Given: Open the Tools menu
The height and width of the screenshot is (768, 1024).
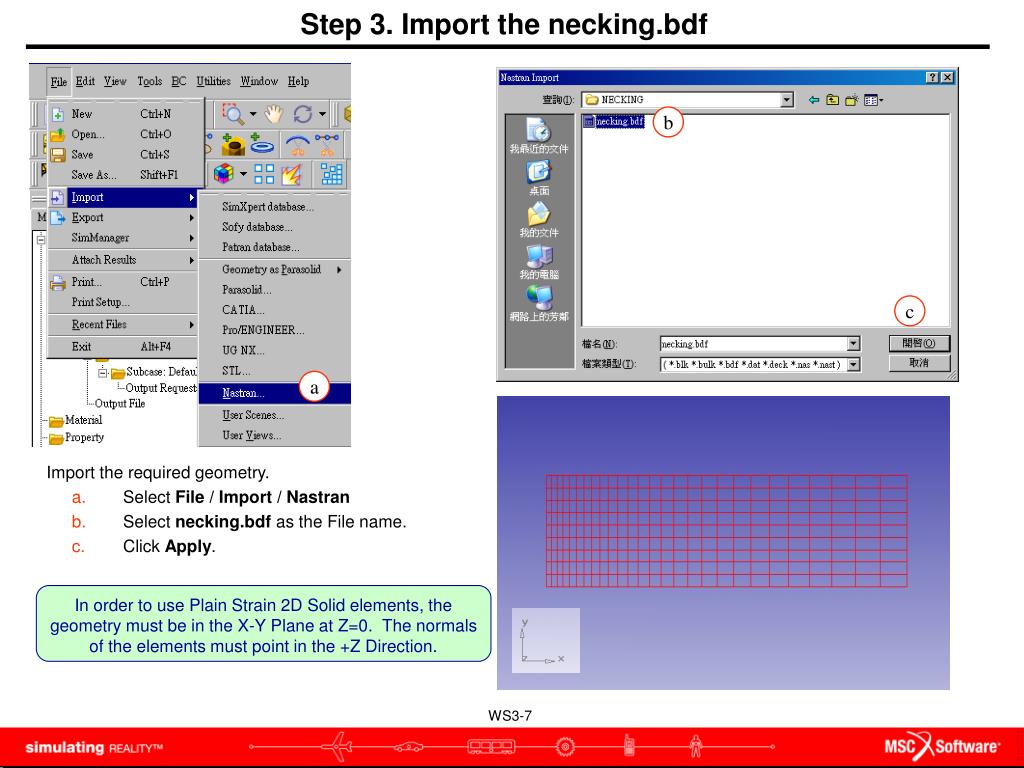Looking at the screenshot, I should point(150,82).
